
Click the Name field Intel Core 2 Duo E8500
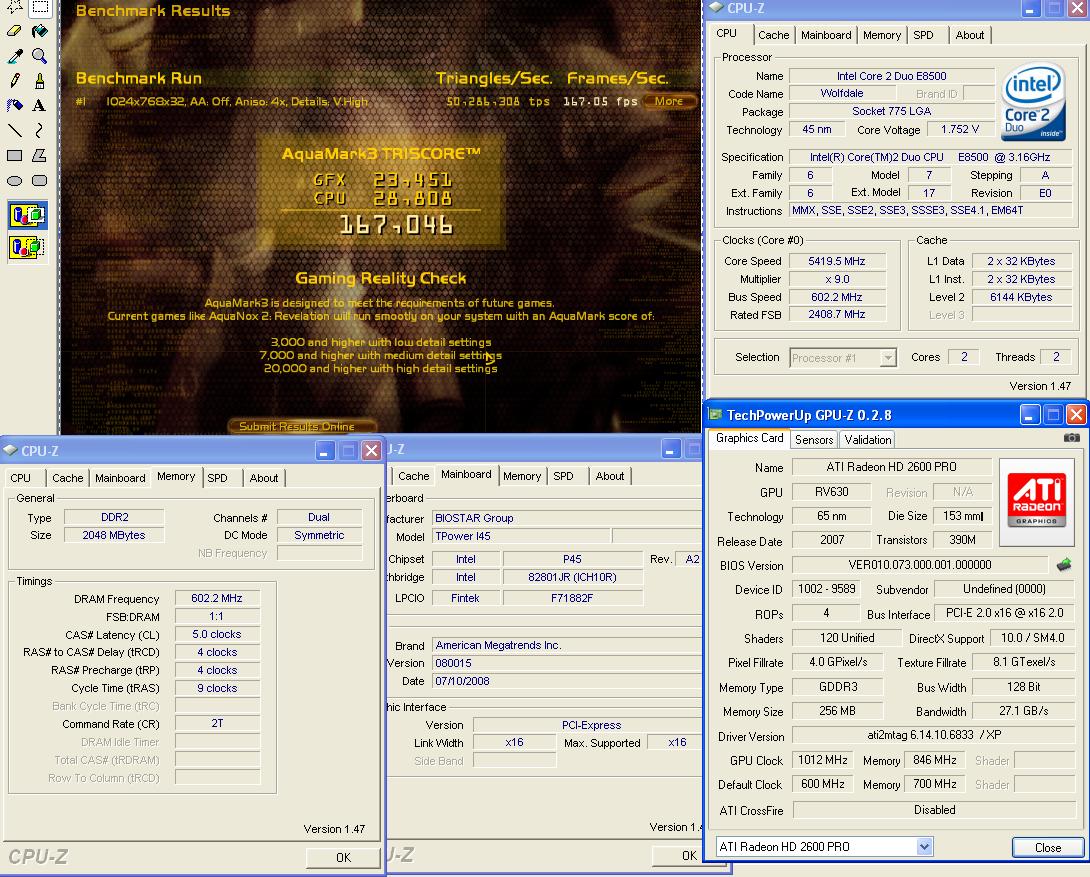(x=891, y=76)
